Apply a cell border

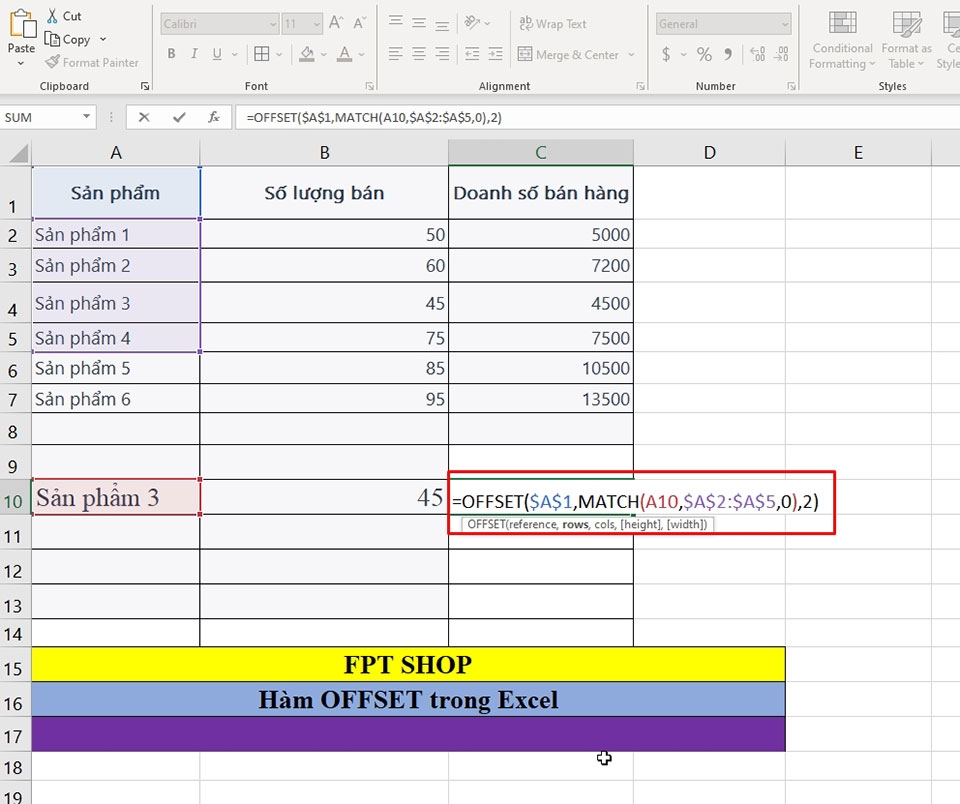[261, 54]
